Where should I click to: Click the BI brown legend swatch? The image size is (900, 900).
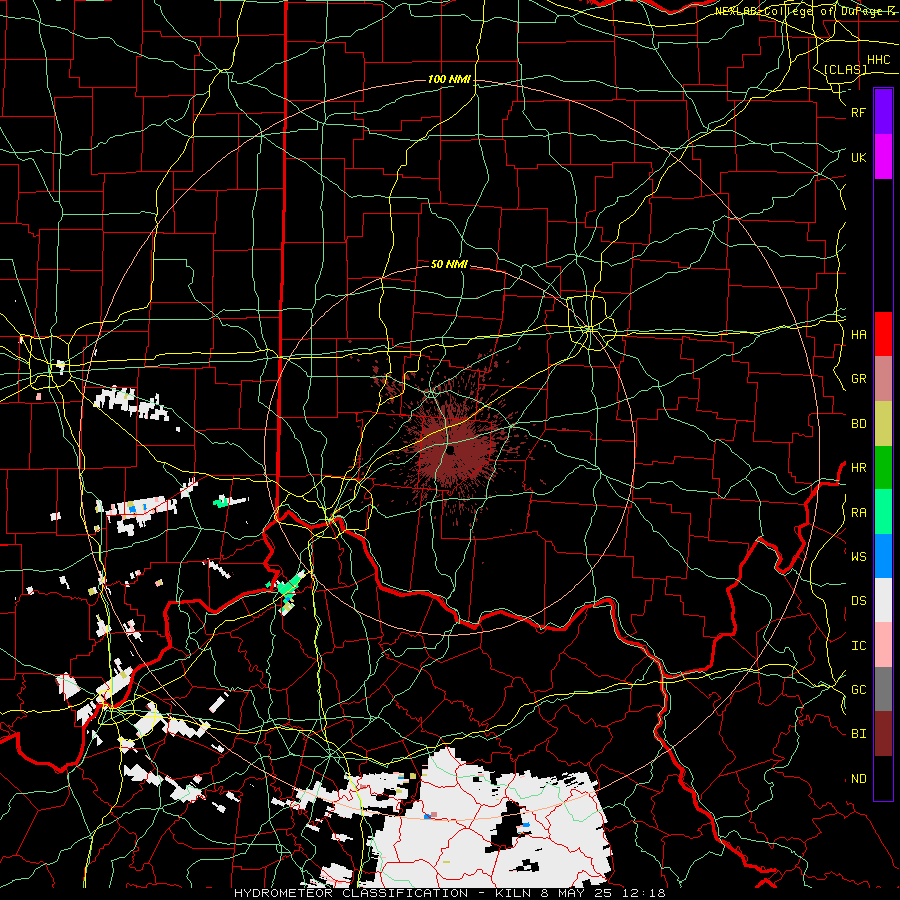click(x=883, y=734)
